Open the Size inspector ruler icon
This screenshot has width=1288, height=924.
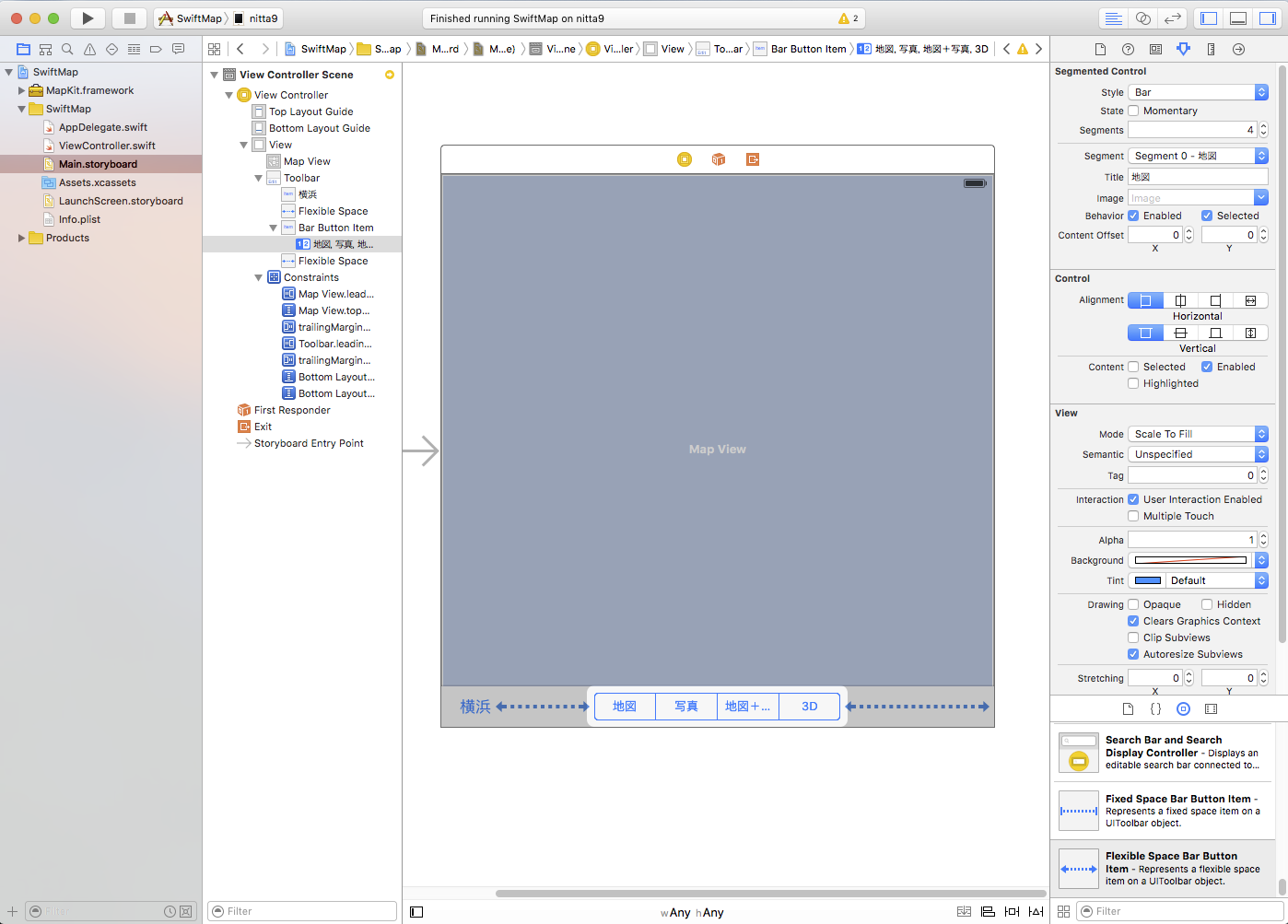click(1211, 49)
